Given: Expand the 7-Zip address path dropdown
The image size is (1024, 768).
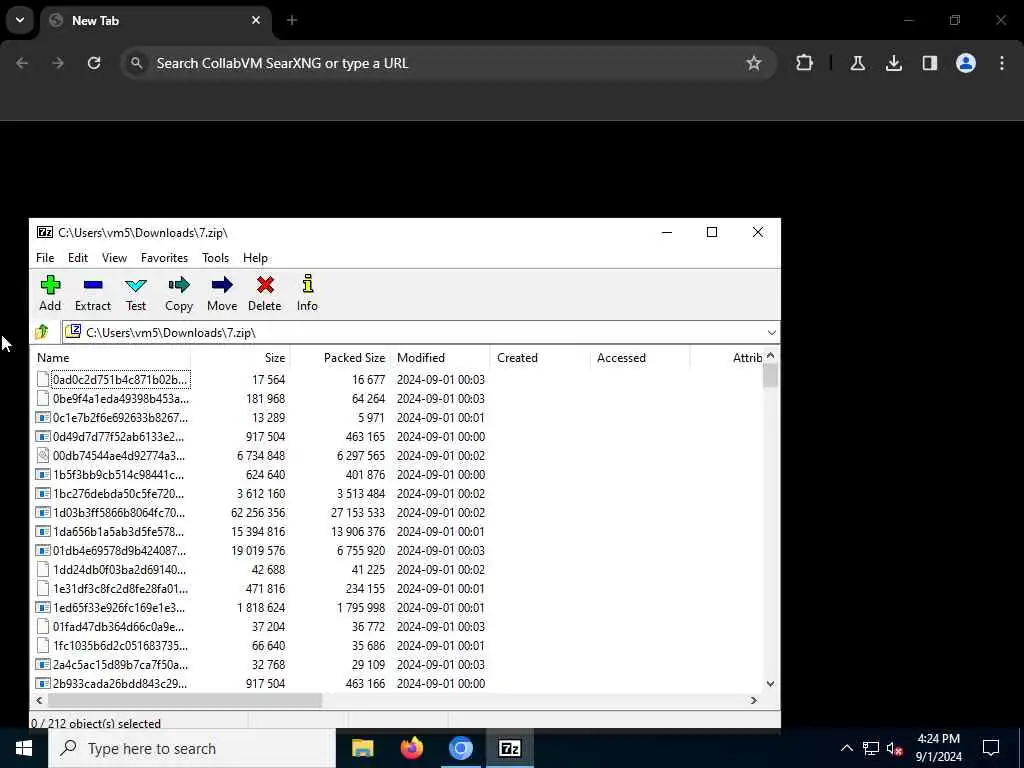Looking at the screenshot, I should point(771,332).
